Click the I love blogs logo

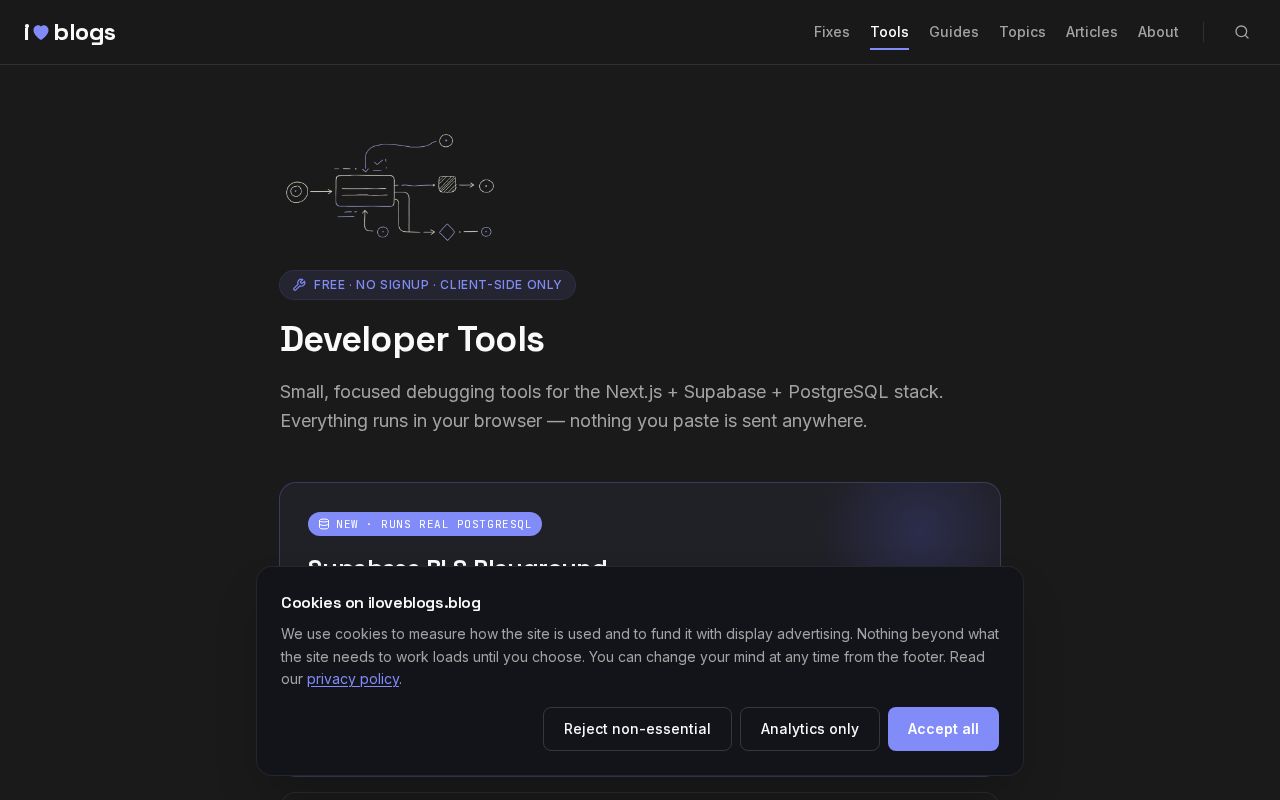click(x=70, y=33)
